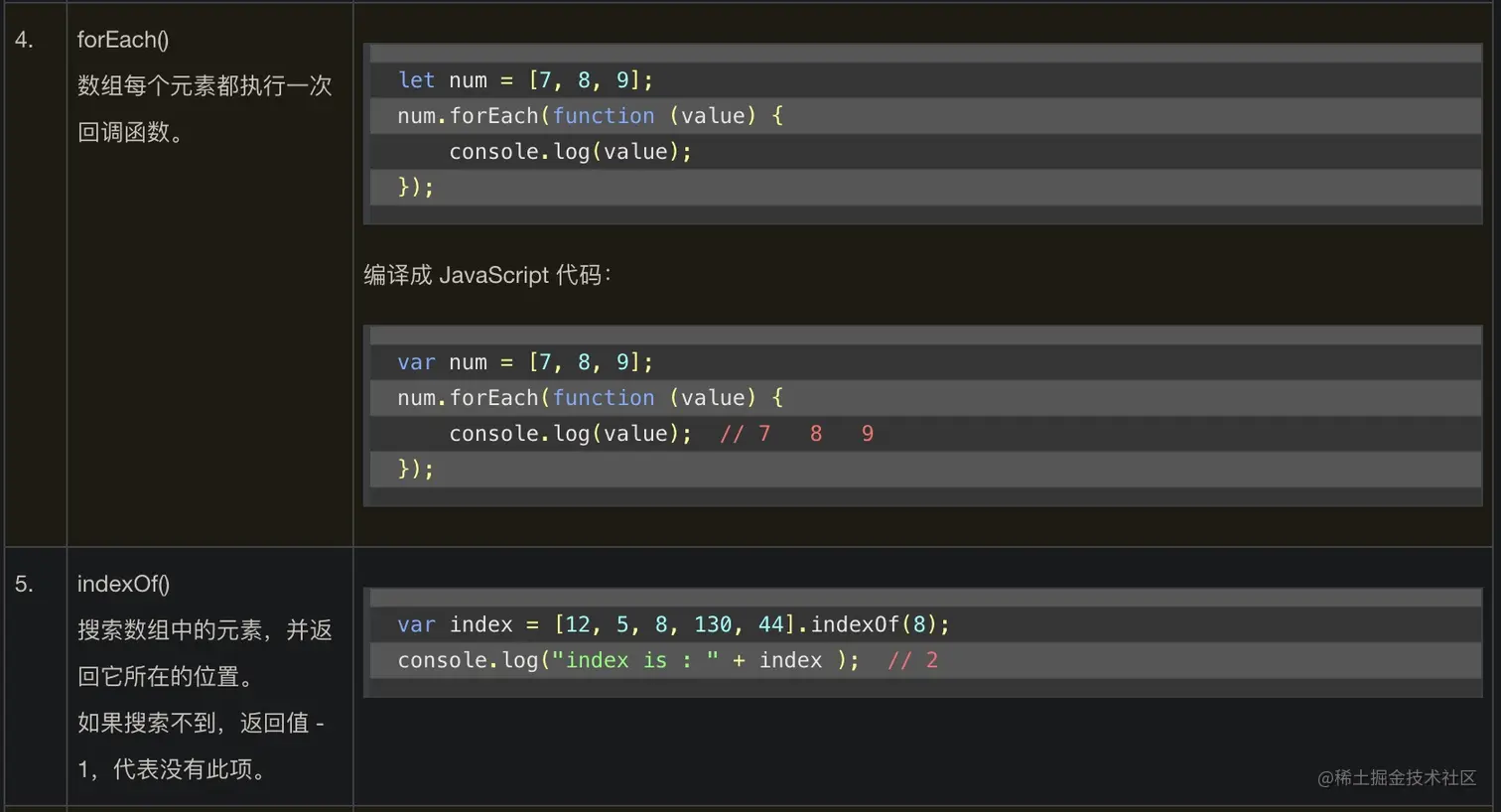Viewport: 1501px width, 812px height.
Task: Click the closing "});" of the JavaScript block
Action: [x=416, y=470]
